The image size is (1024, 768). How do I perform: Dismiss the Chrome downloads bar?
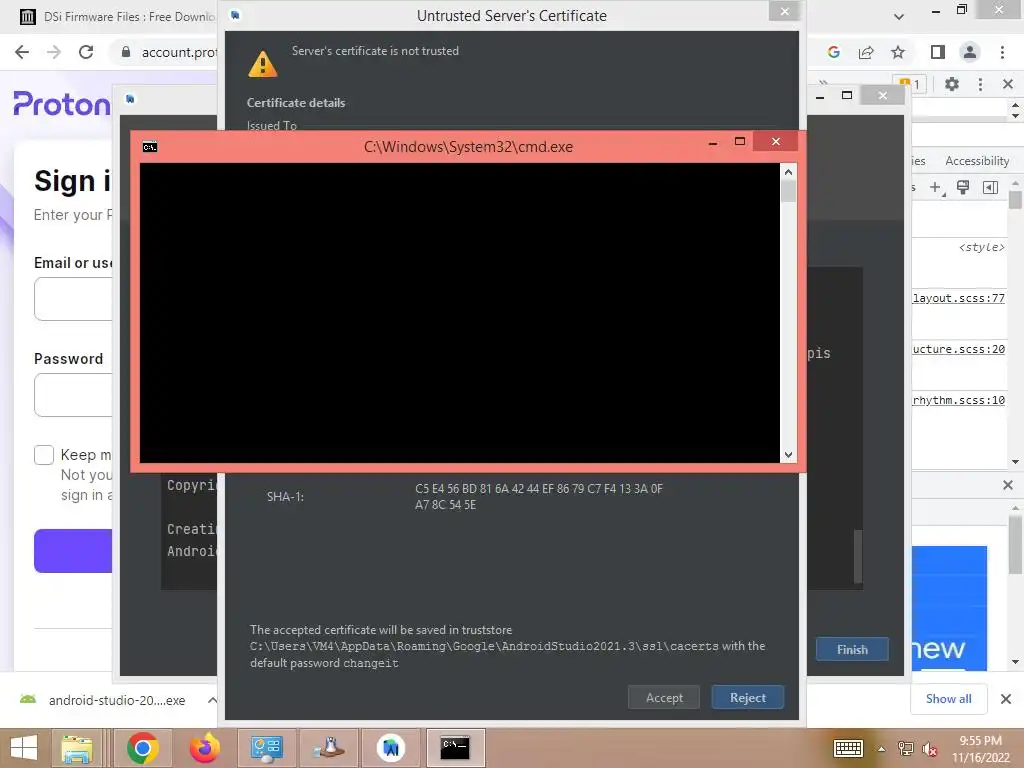1006,699
